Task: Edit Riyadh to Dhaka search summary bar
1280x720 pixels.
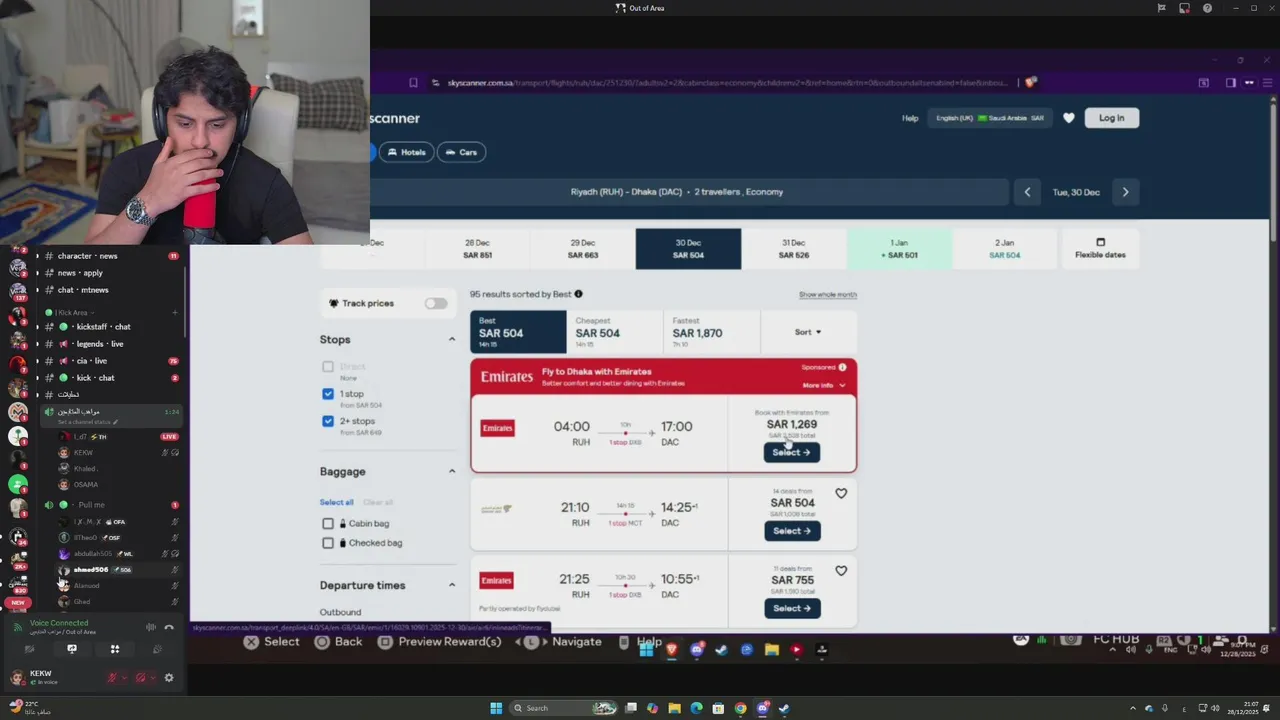Action: 677,192
